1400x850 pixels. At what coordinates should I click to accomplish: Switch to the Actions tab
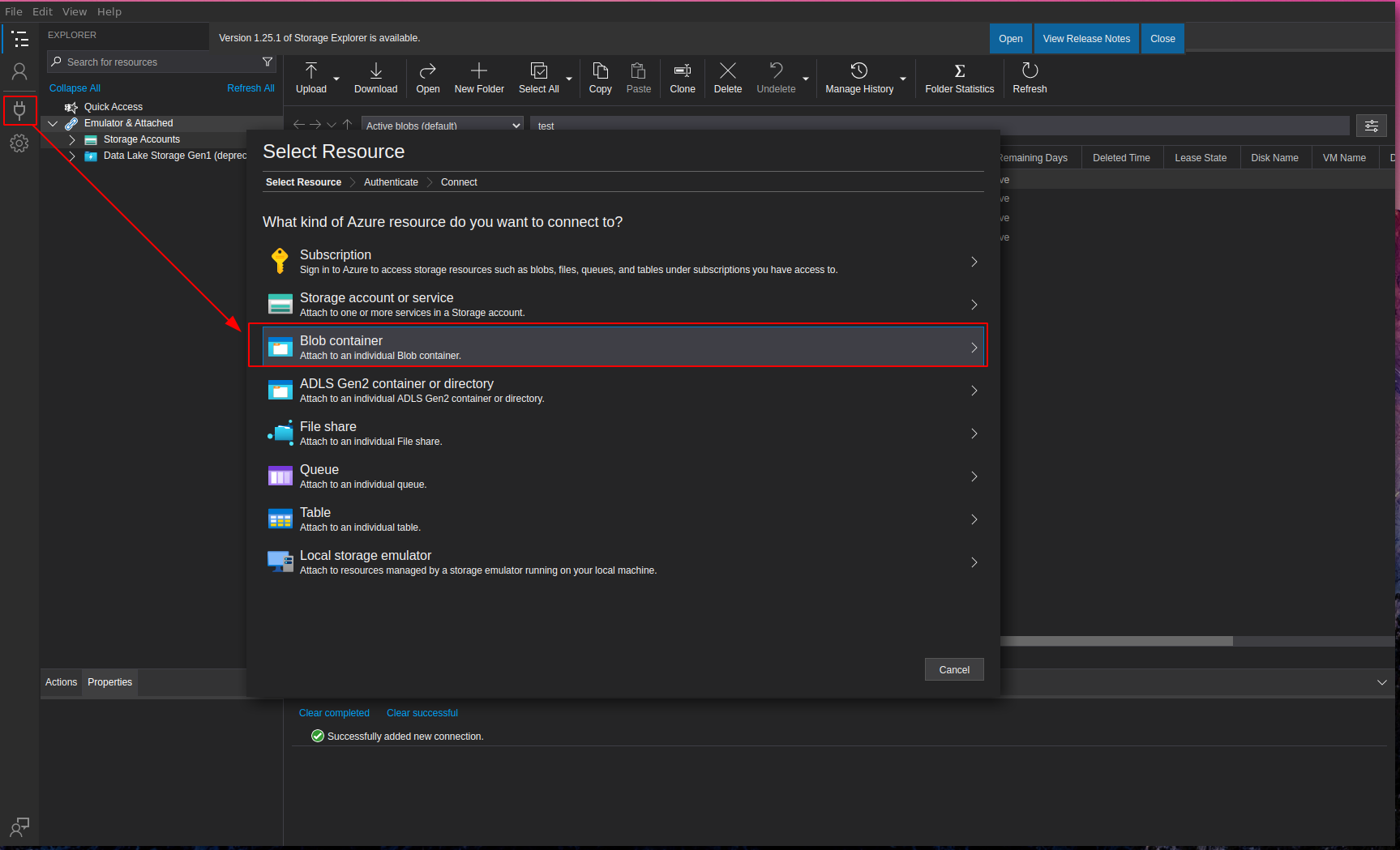pyautogui.click(x=61, y=682)
